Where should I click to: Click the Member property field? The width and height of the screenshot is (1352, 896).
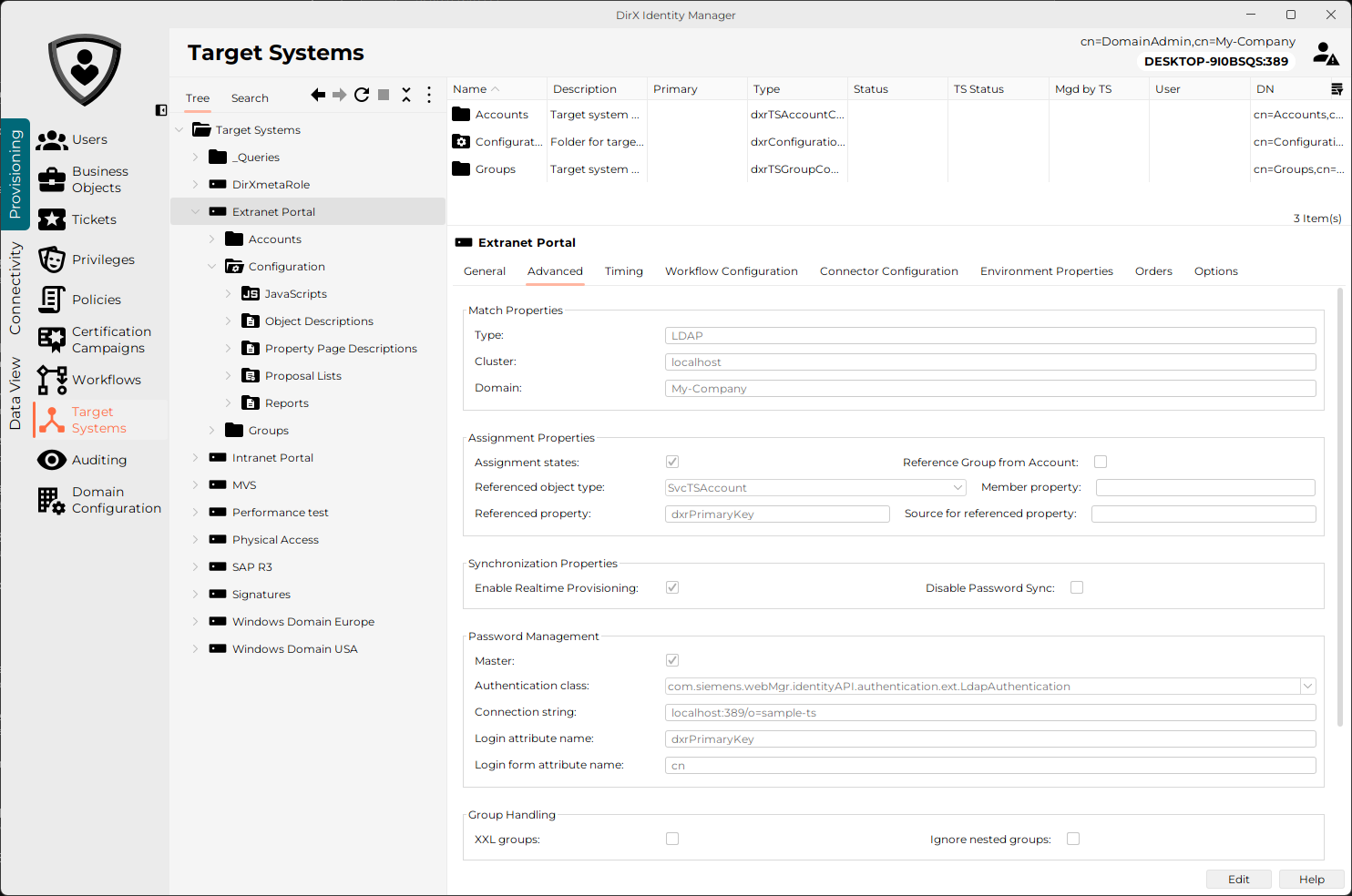pos(1205,488)
